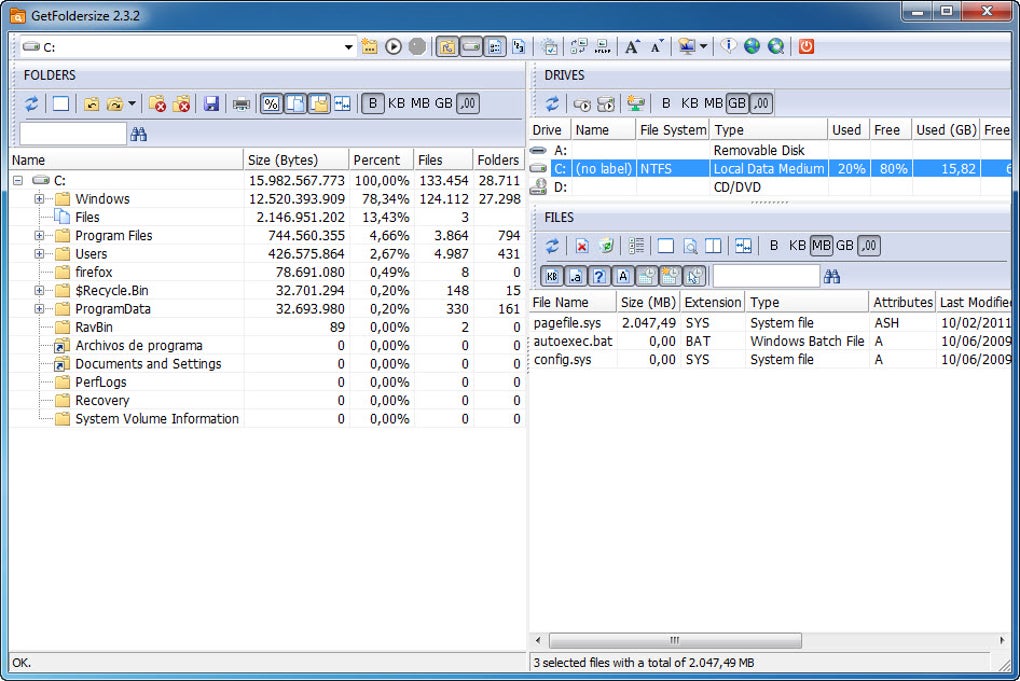Click the delete folder icon in Folders toolbar
Screen dimensions: 1020x681
pyautogui.click(x=157, y=103)
